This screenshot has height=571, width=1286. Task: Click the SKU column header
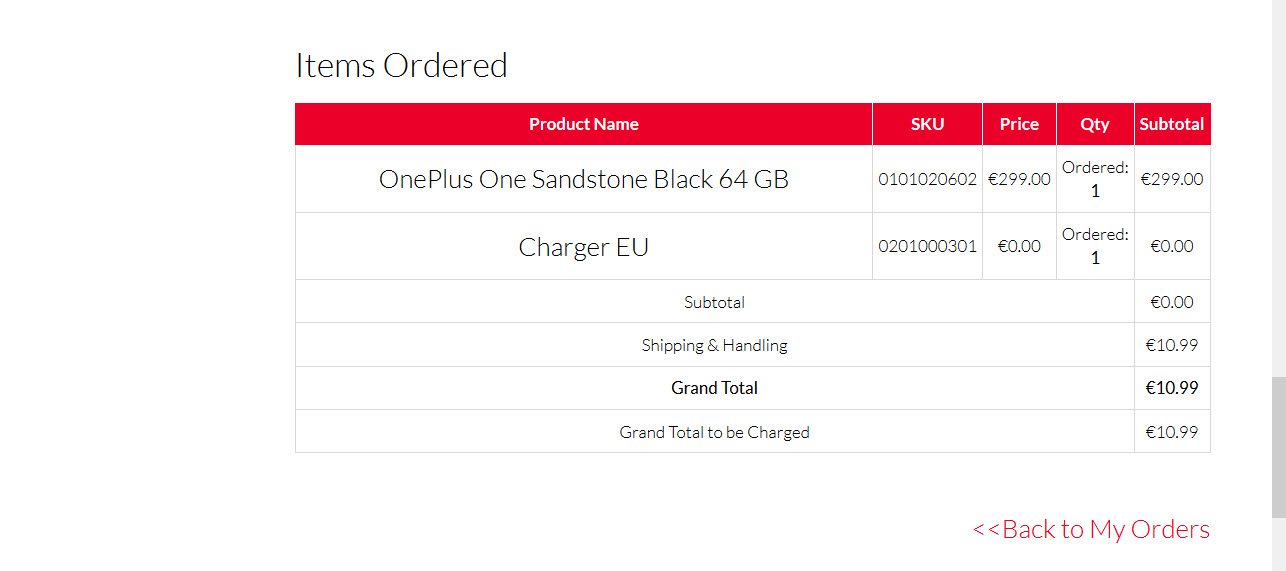(x=927, y=124)
